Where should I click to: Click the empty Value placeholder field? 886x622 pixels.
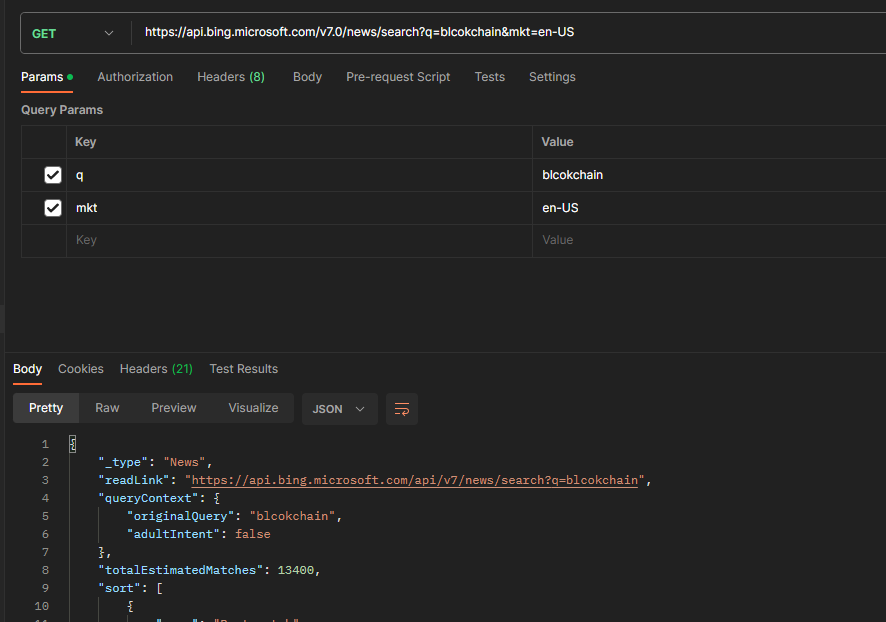coord(709,240)
